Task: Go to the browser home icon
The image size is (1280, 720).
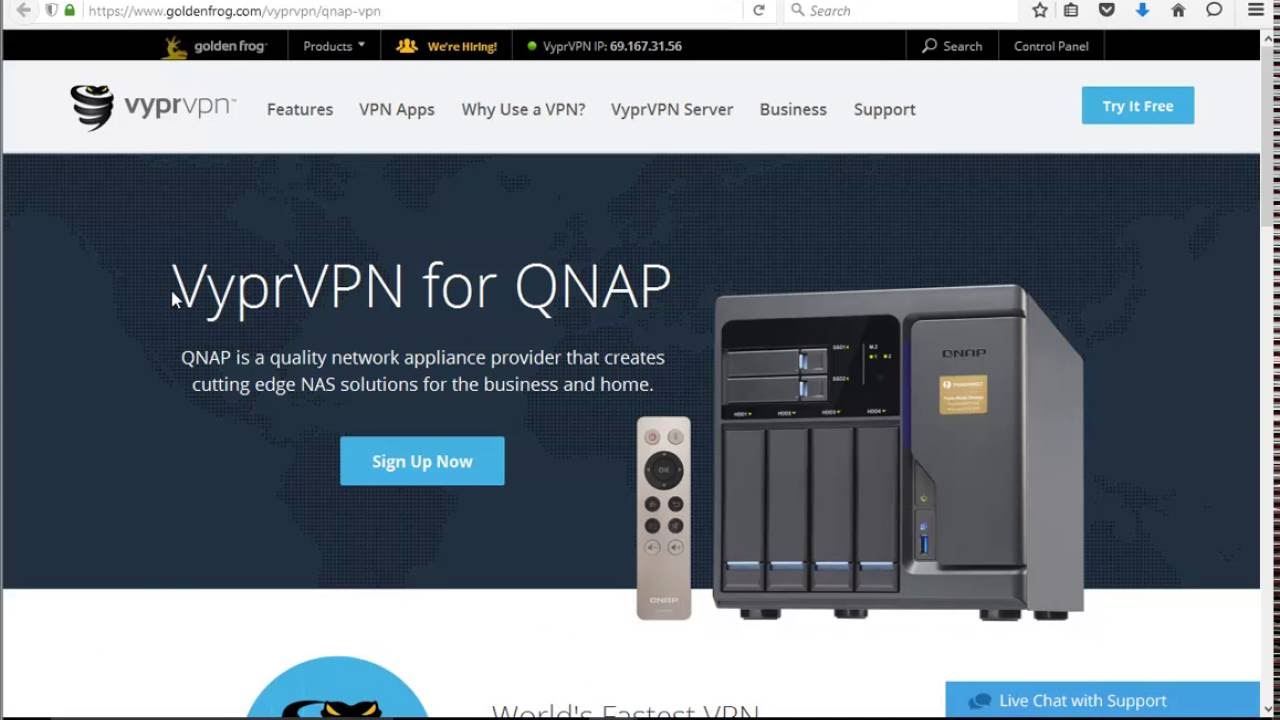Action: coord(1178,10)
